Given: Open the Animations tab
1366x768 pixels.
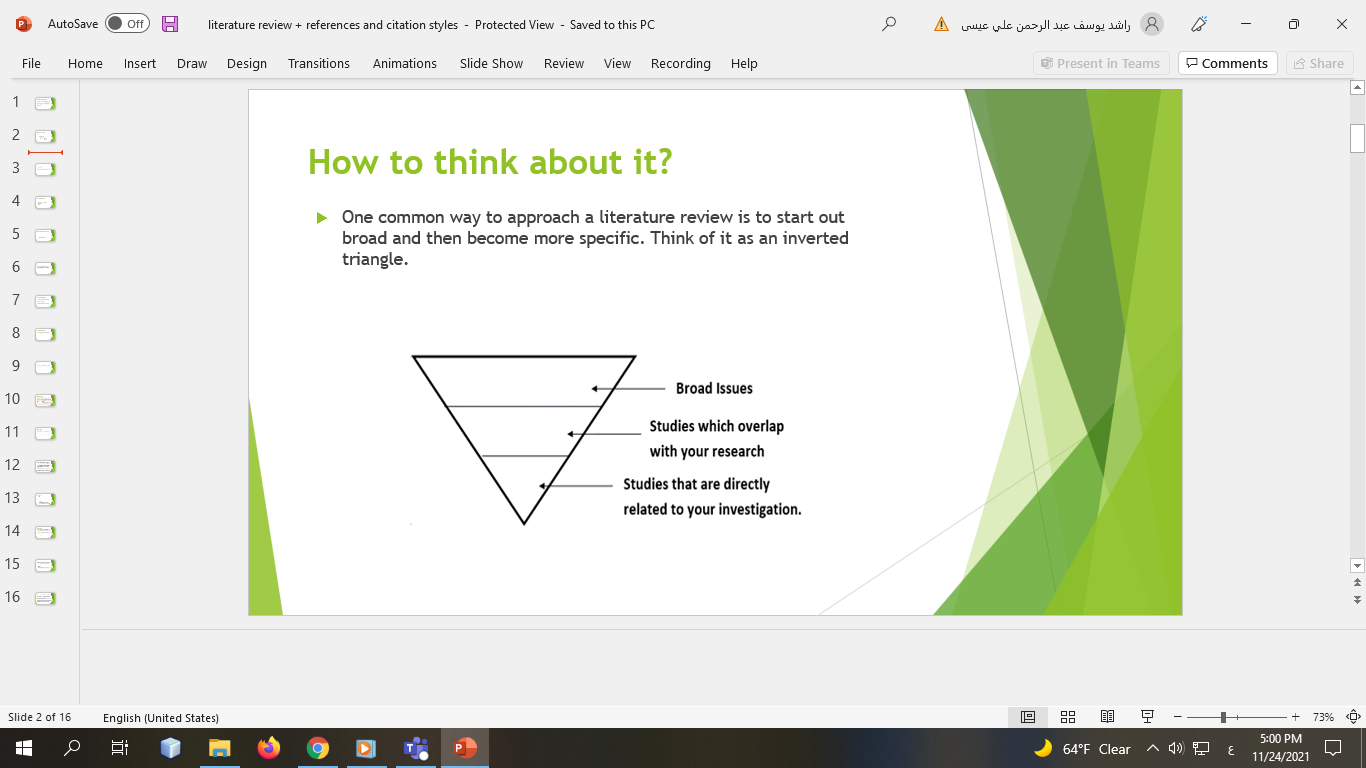Looking at the screenshot, I should [405, 63].
